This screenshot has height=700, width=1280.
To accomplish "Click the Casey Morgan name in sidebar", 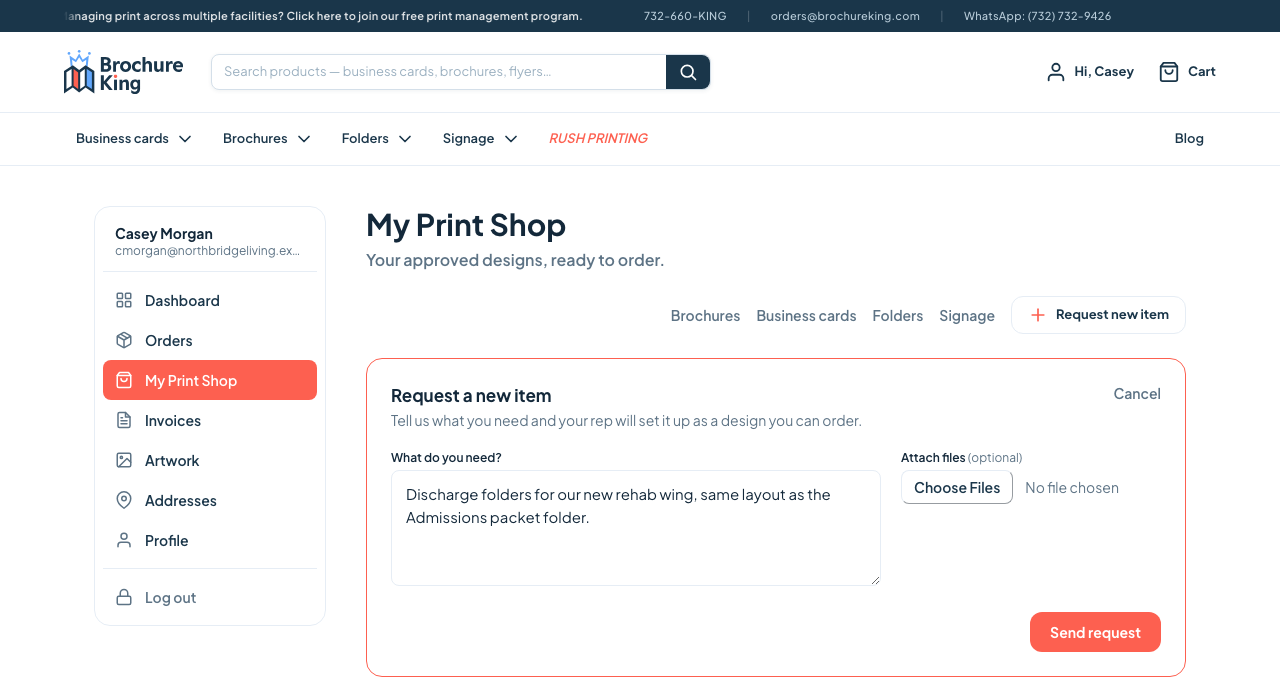I will pos(164,233).
